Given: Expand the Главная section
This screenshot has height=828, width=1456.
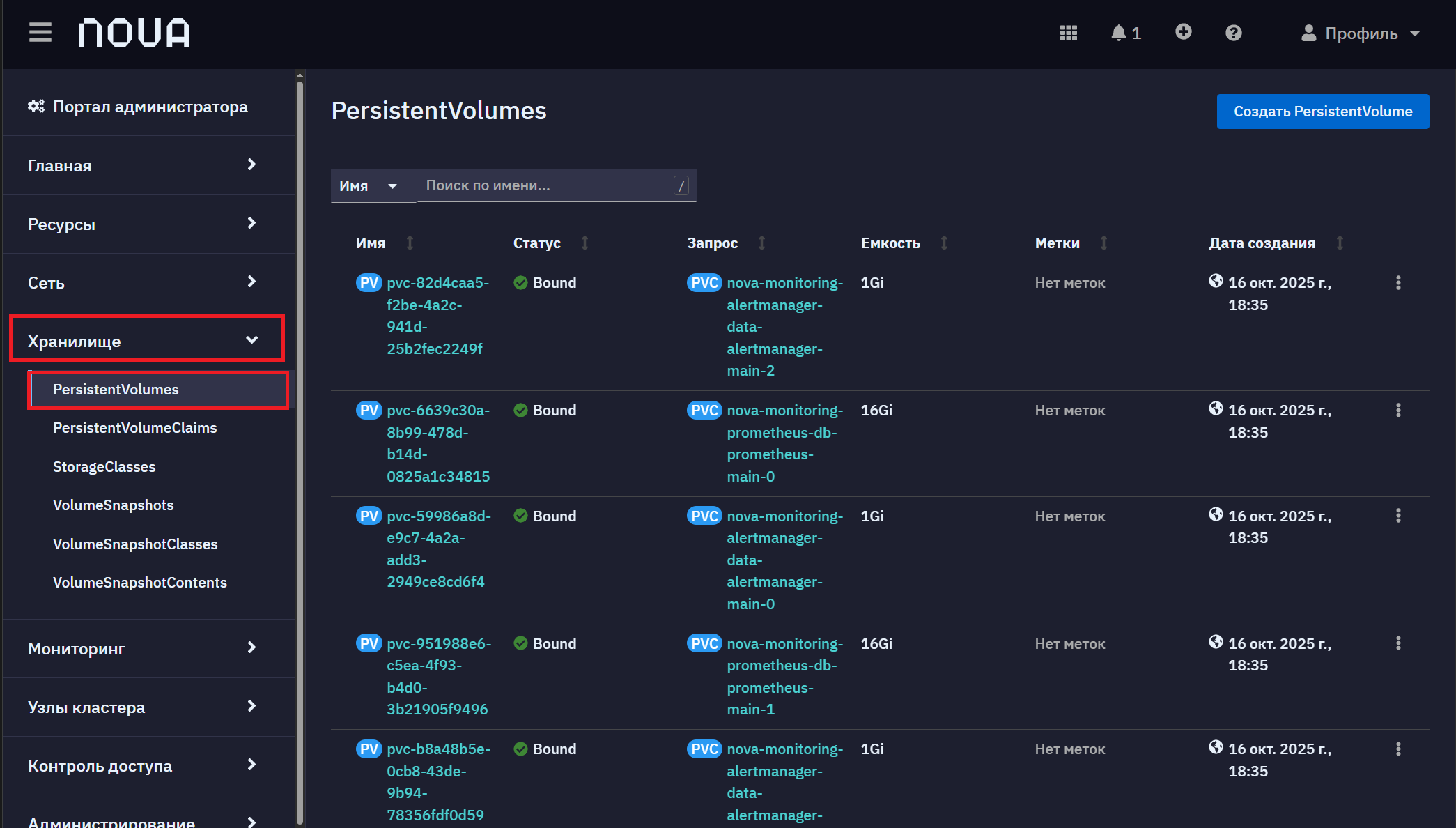Looking at the screenshot, I should (149, 165).
